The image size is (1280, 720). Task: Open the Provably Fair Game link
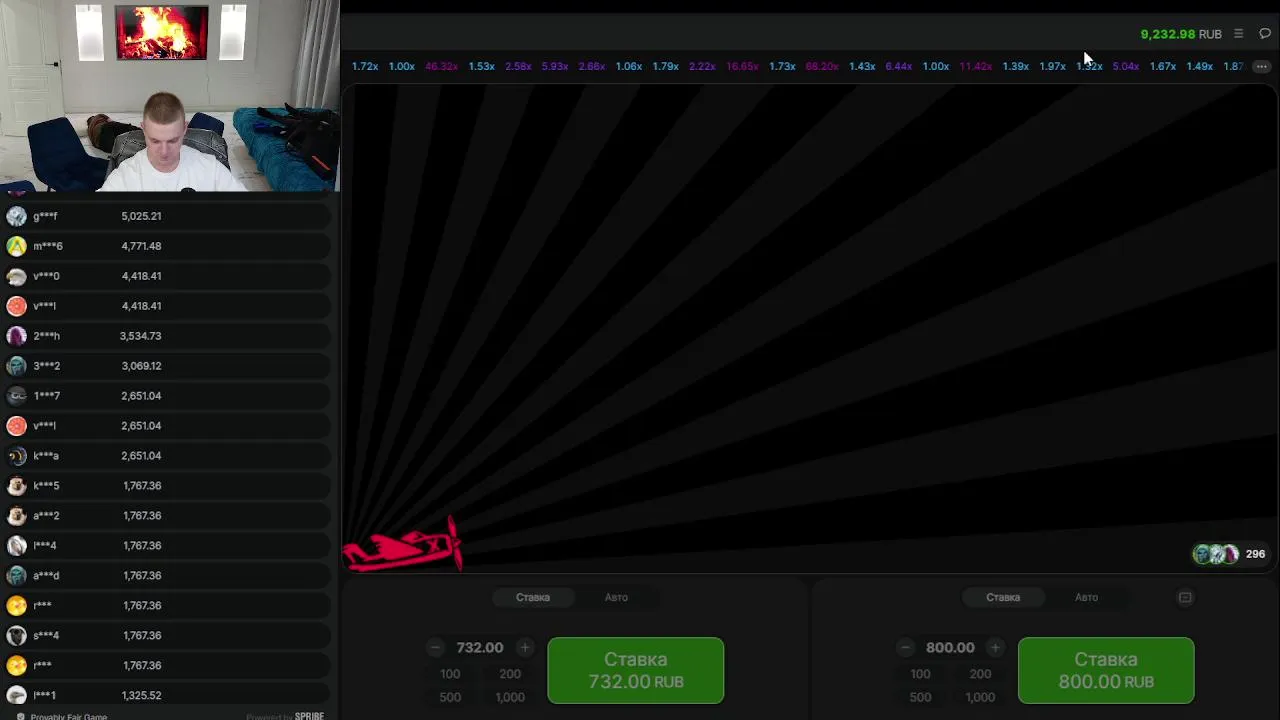tap(68, 716)
